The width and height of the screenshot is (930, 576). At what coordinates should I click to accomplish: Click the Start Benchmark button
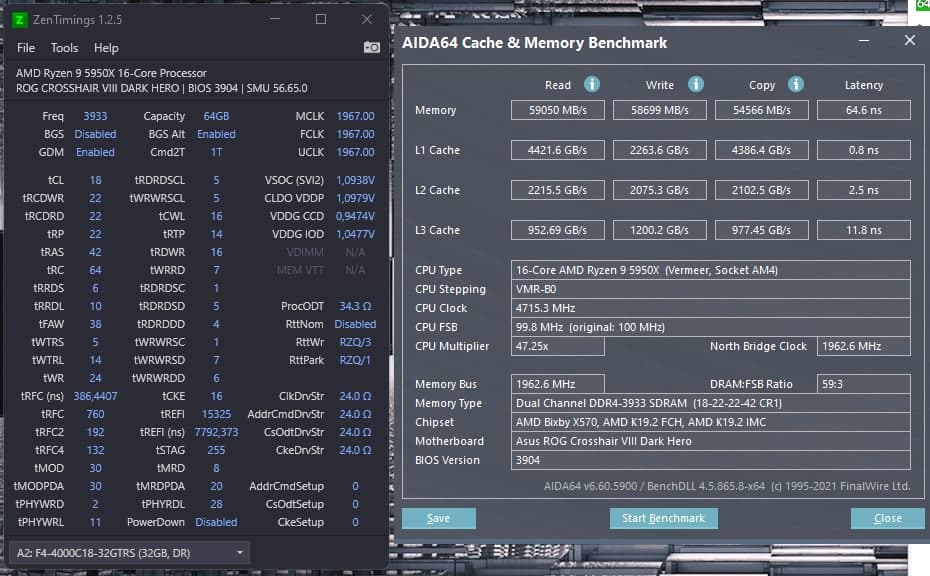pyautogui.click(x=663, y=518)
